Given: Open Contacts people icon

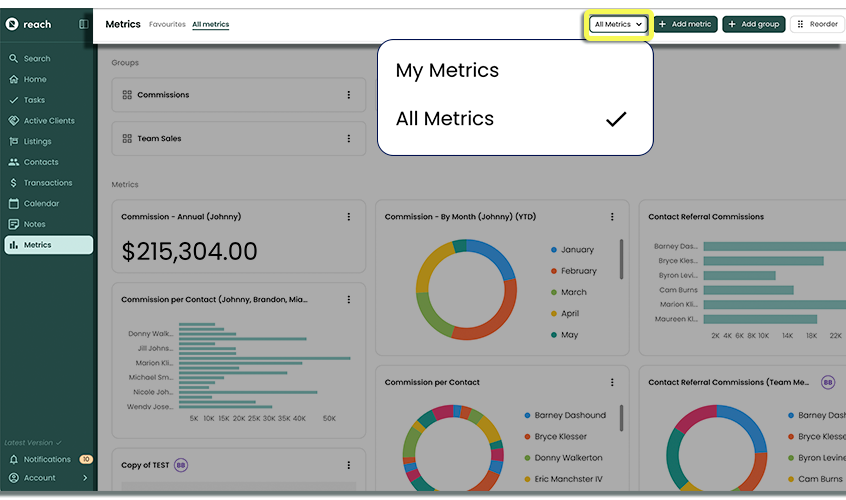Looking at the screenshot, I should coord(14,162).
